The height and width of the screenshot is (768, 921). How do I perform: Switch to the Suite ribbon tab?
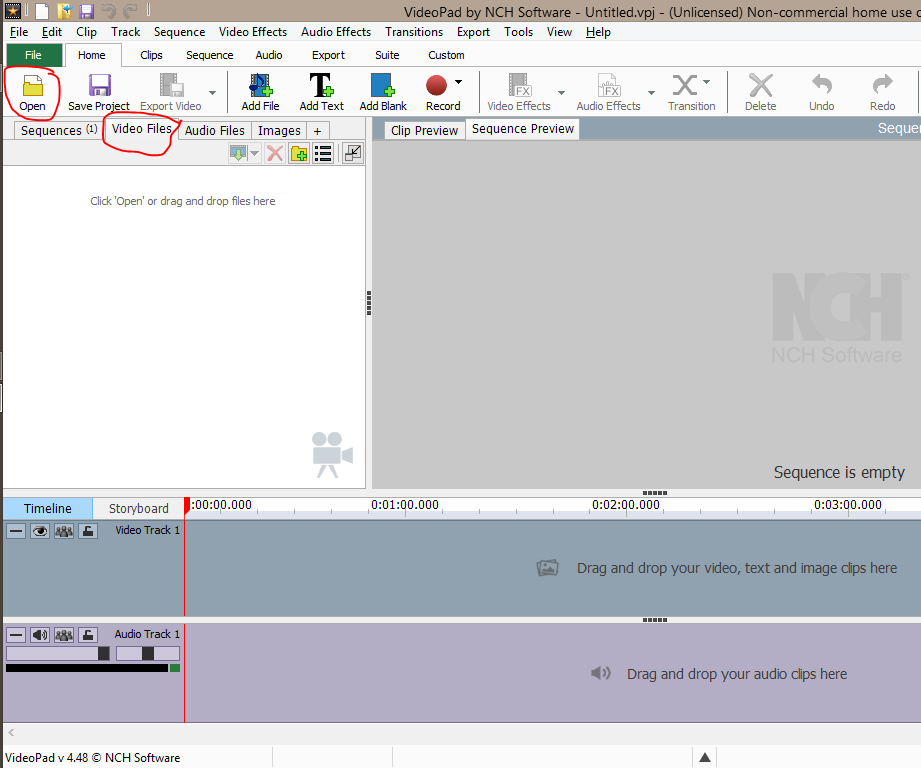[387, 55]
